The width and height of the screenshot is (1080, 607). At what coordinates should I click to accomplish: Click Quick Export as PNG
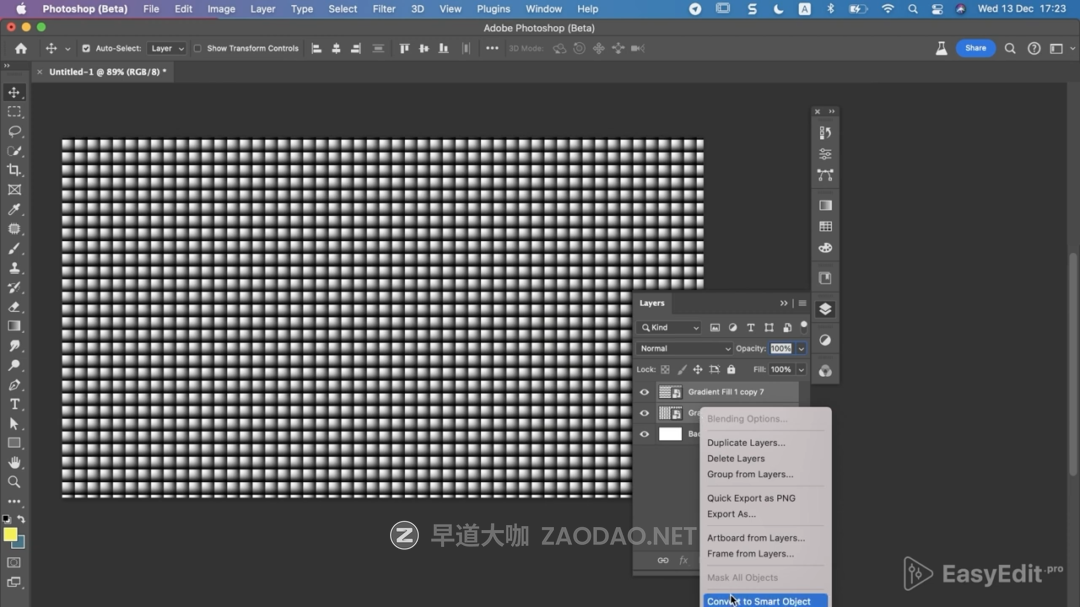751,497
